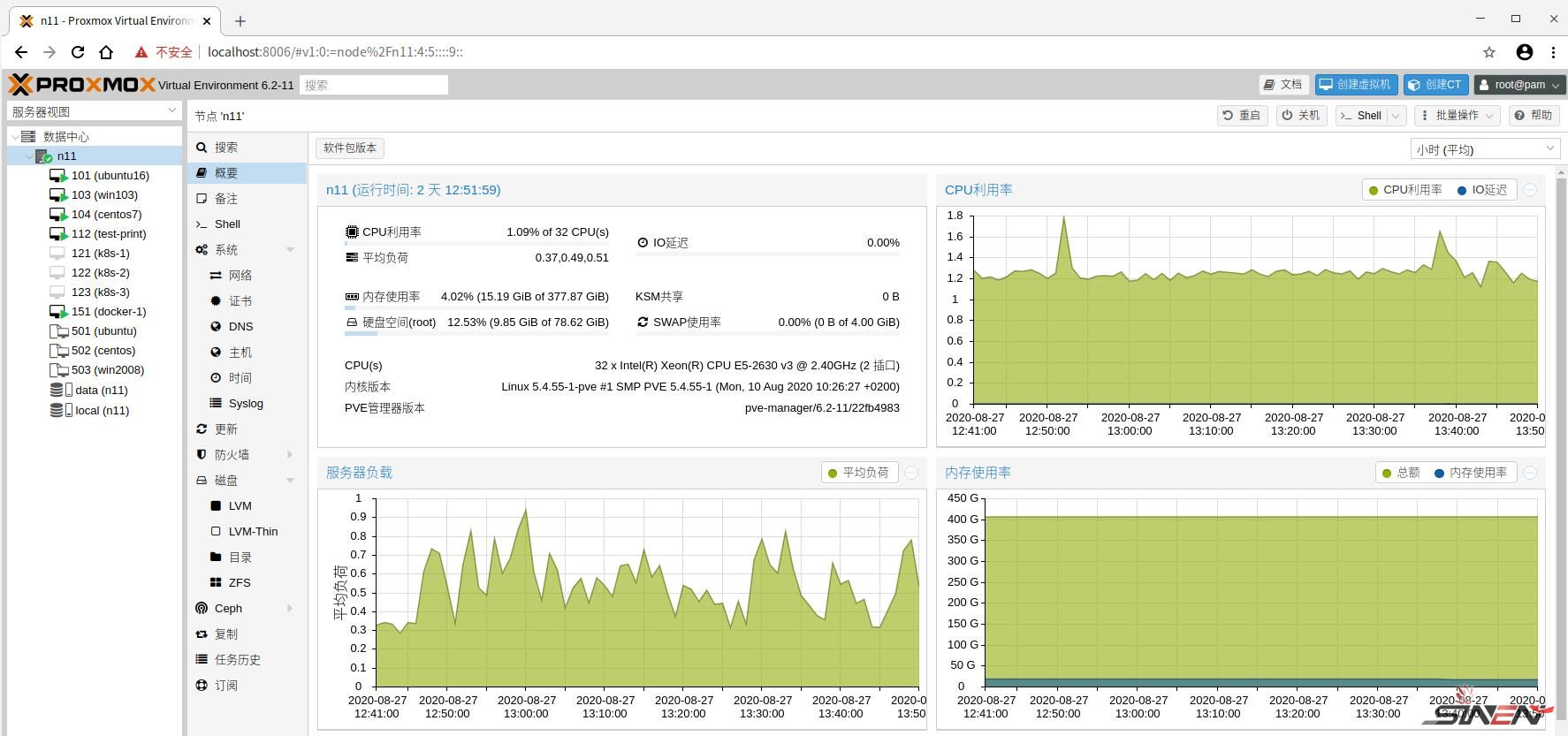Open LVM-Thin icon
The height and width of the screenshot is (736, 1568).
click(216, 532)
